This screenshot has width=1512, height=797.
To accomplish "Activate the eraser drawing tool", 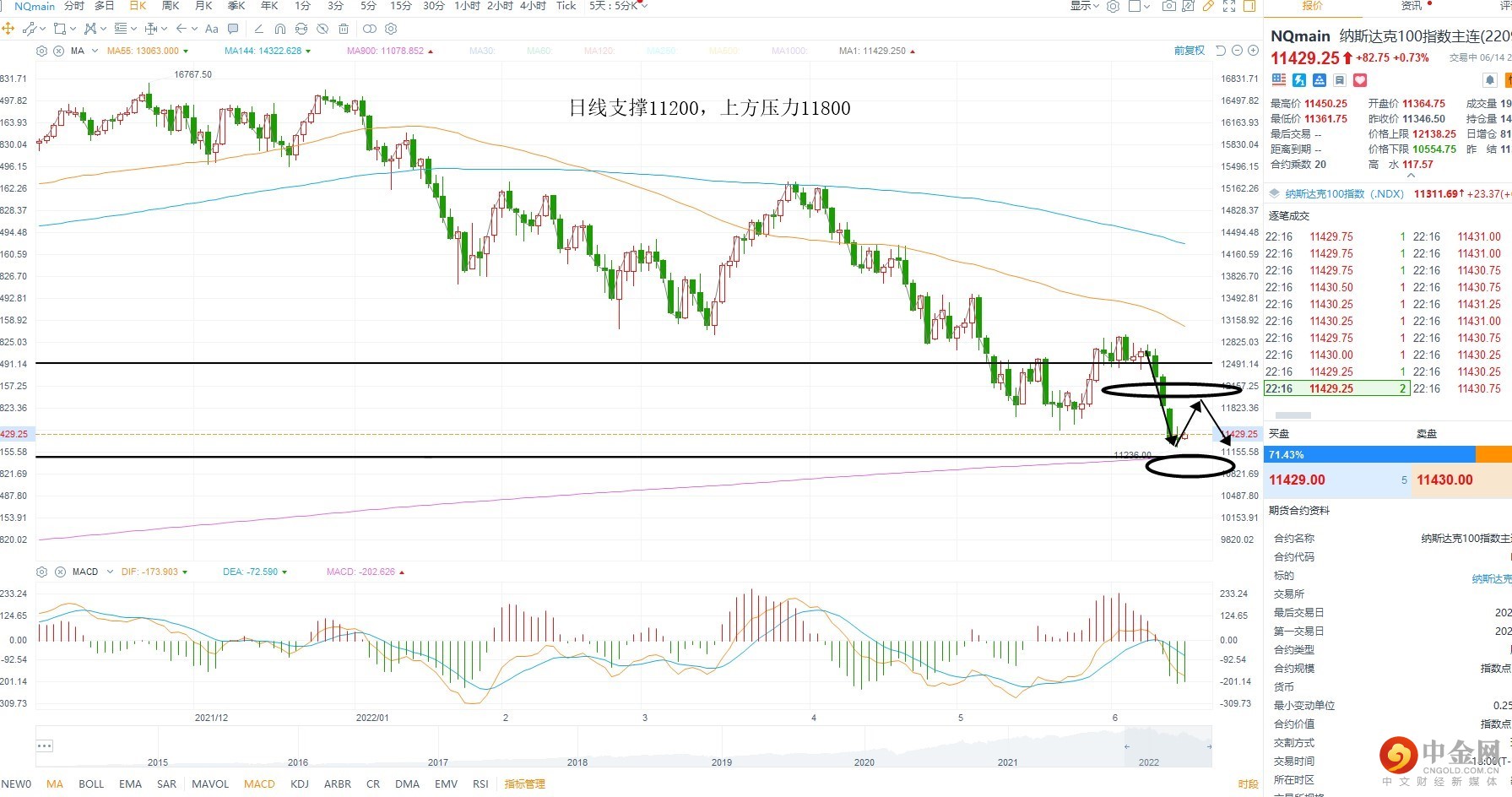I will [258, 29].
